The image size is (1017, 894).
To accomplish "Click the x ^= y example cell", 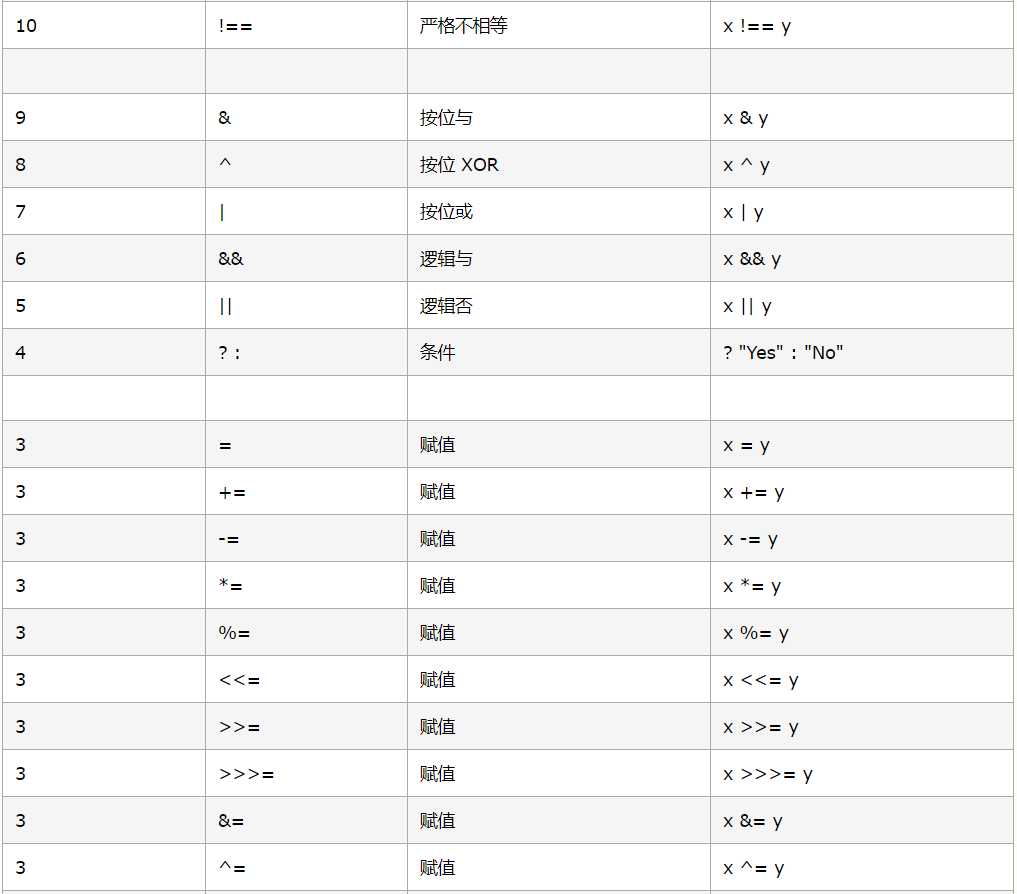I will pos(862,867).
